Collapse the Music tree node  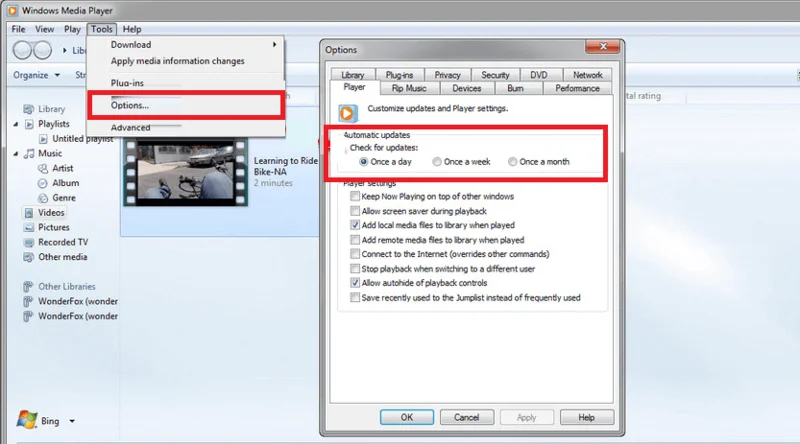15,154
